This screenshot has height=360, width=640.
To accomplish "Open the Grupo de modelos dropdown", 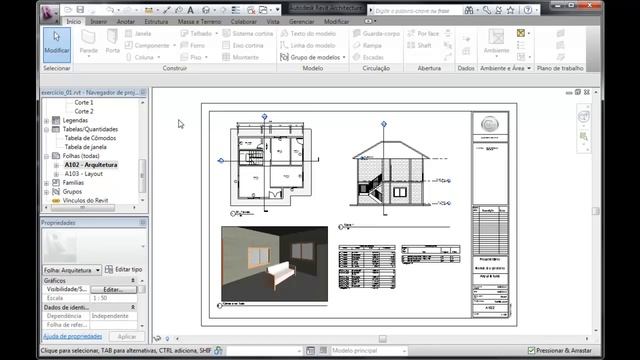I will pos(344,58).
